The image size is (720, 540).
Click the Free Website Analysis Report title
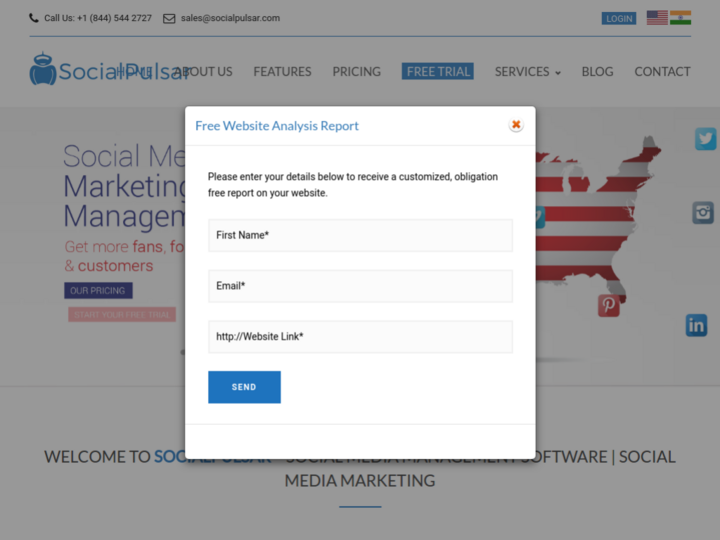tap(277, 126)
